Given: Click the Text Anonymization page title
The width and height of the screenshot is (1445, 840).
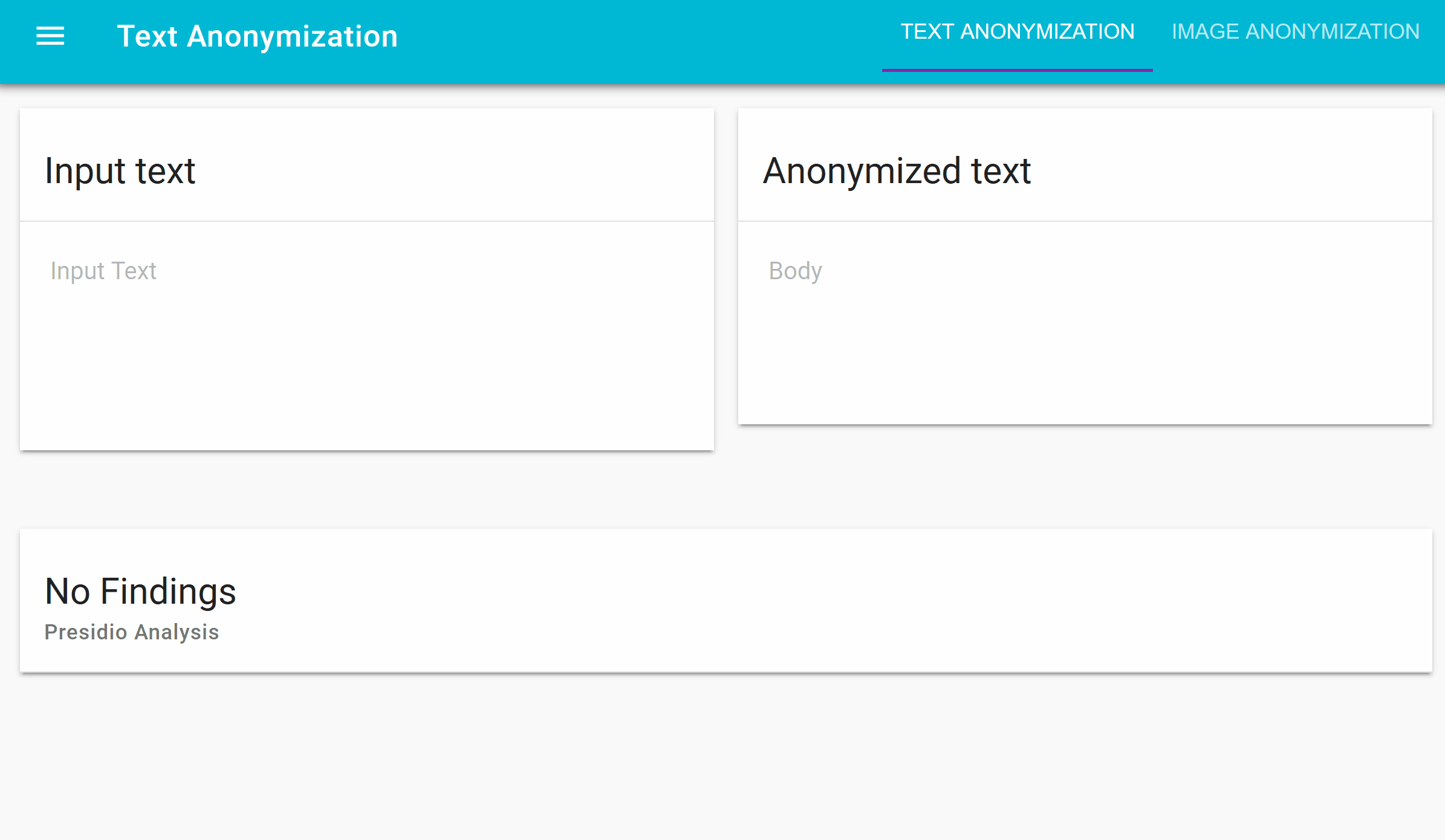Looking at the screenshot, I should [258, 36].
